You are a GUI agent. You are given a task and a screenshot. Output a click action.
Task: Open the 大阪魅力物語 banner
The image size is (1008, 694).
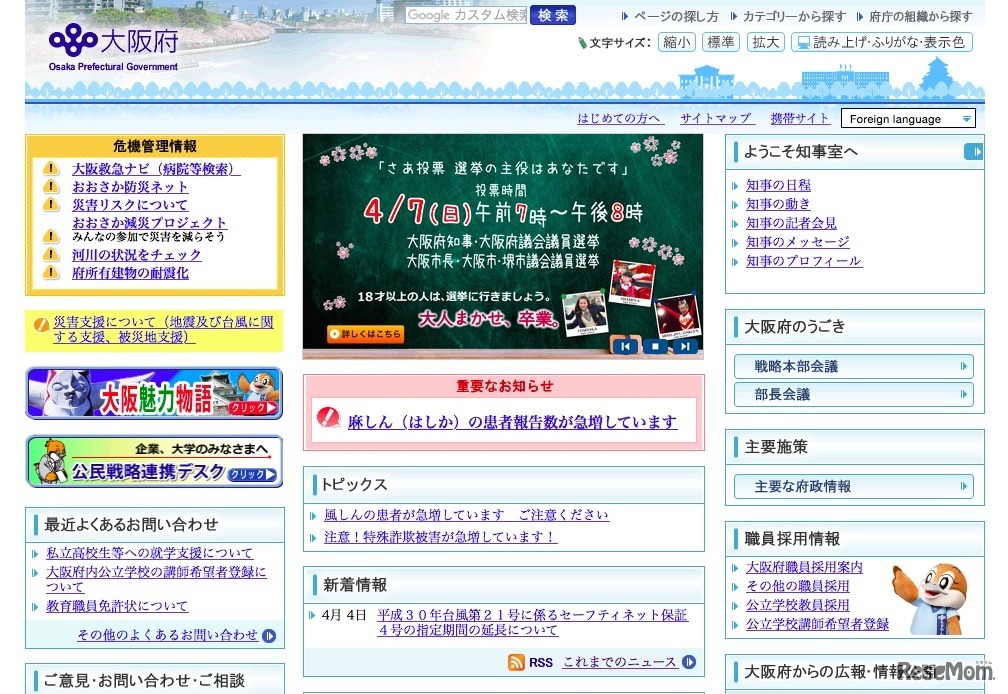coord(153,396)
